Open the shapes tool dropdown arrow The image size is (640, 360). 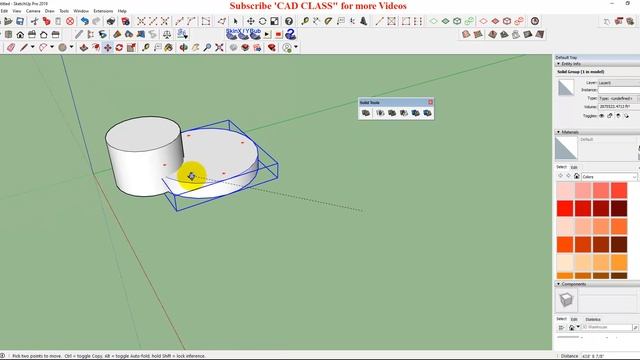tap(71, 47)
